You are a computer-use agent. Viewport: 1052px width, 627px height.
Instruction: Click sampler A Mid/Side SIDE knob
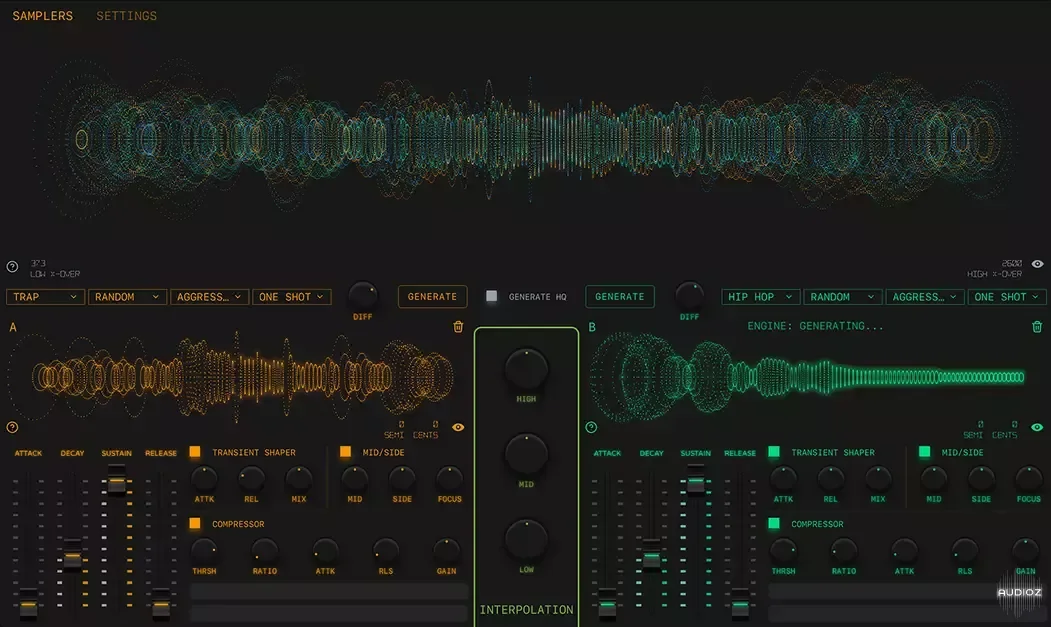402,479
